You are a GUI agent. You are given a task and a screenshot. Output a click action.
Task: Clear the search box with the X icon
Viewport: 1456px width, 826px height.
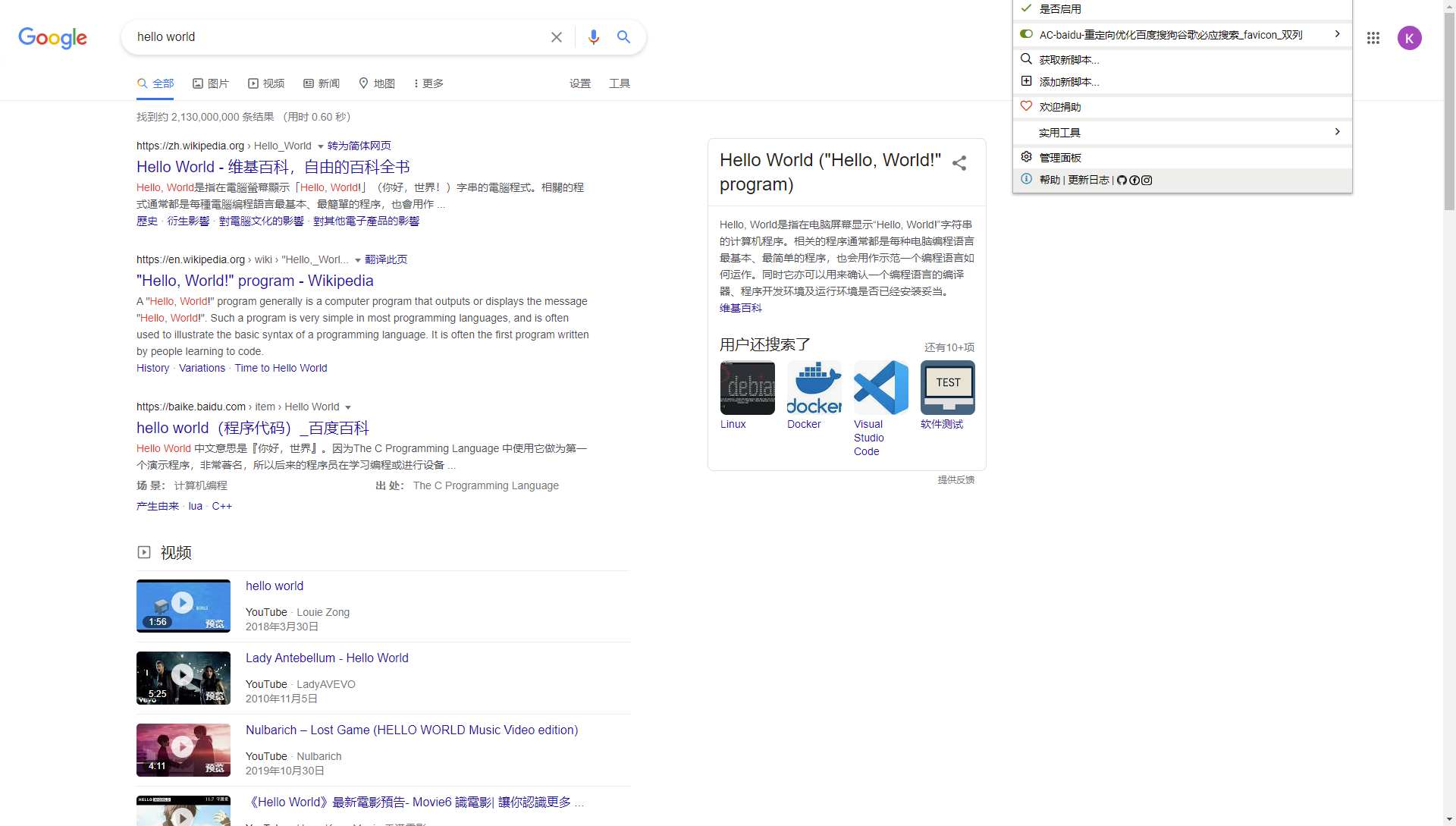pyautogui.click(x=557, y=37)
